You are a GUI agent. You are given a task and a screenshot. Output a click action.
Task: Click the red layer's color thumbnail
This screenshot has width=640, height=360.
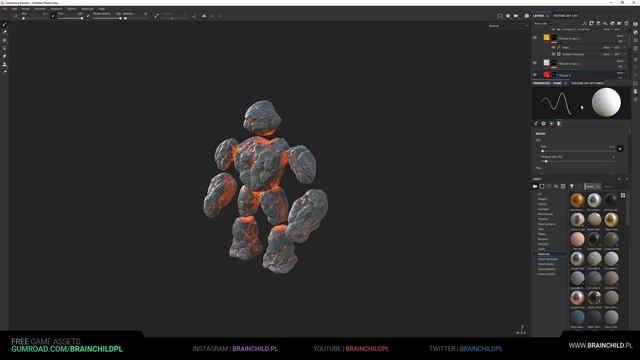click(x=547, y=75)
